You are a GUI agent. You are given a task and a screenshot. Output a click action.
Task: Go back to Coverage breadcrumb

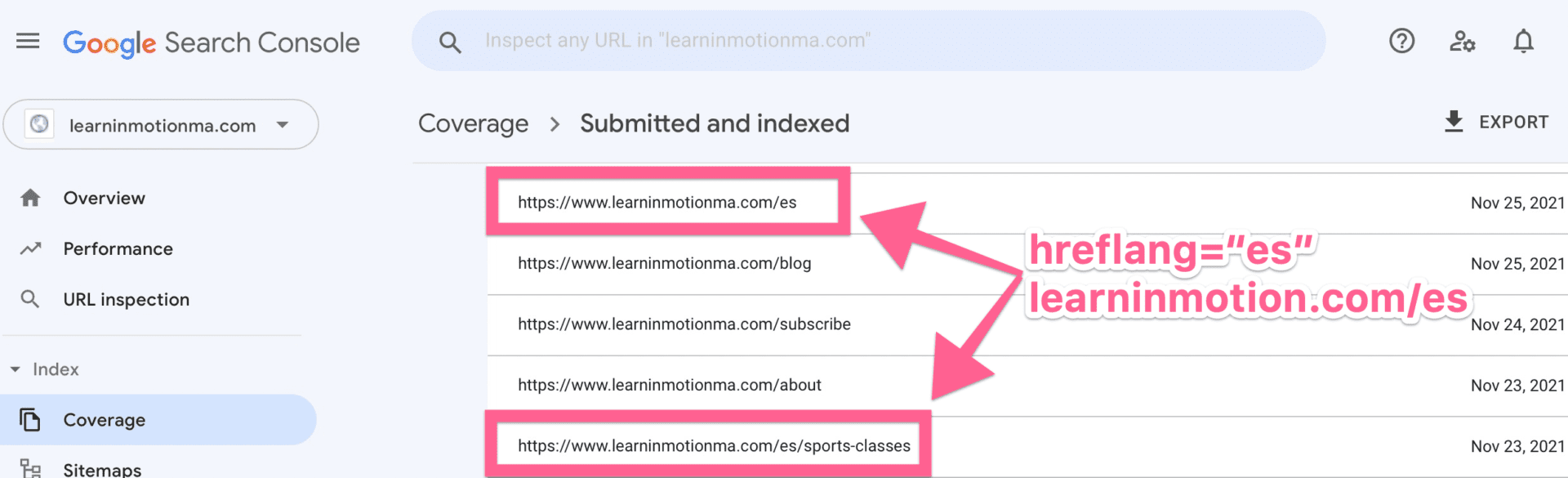pyautogui.click(x=473, y=123)
